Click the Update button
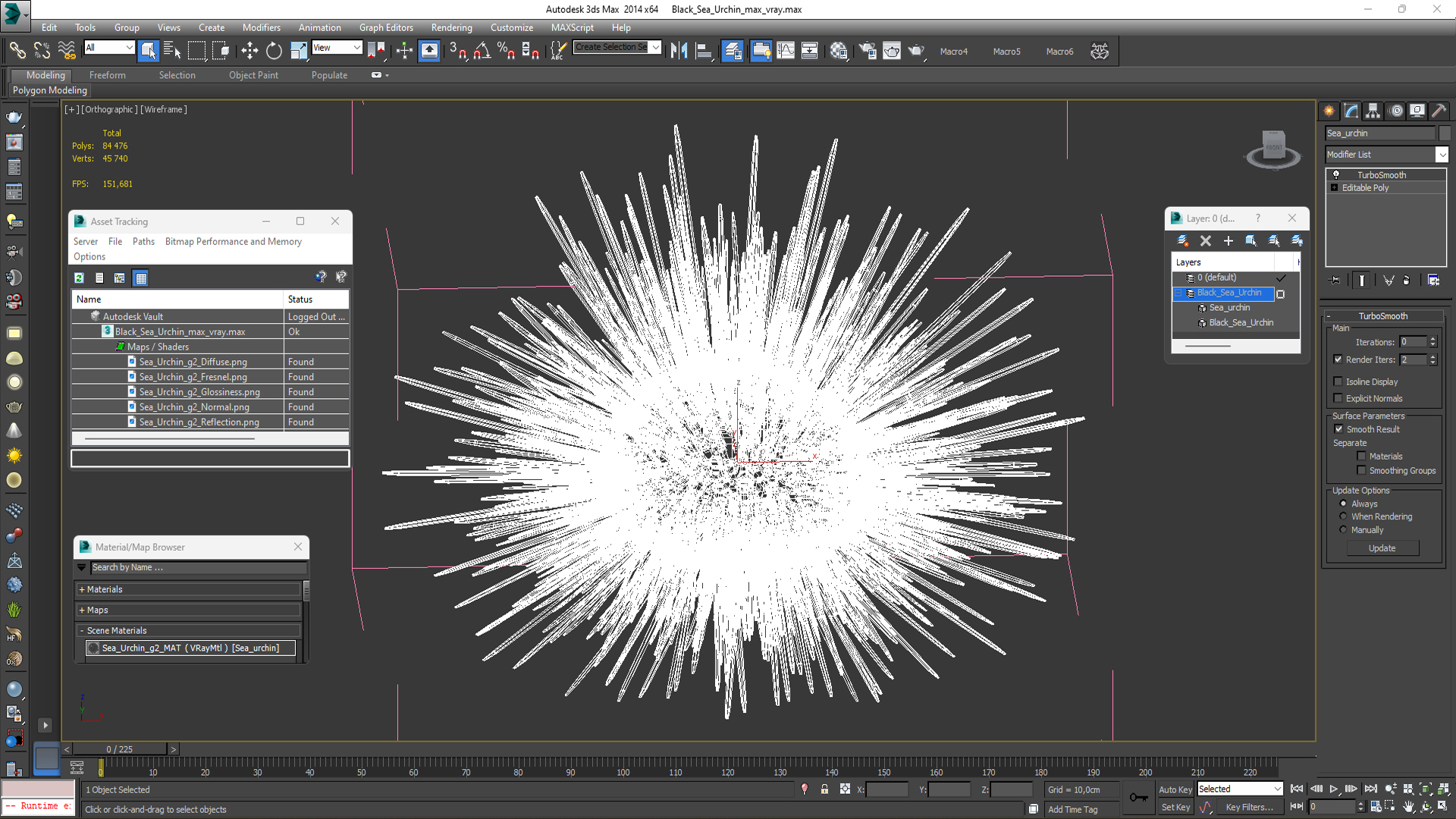This screenshot has width=1456, height=819. pyautogui.click(x=1382, y=548)
